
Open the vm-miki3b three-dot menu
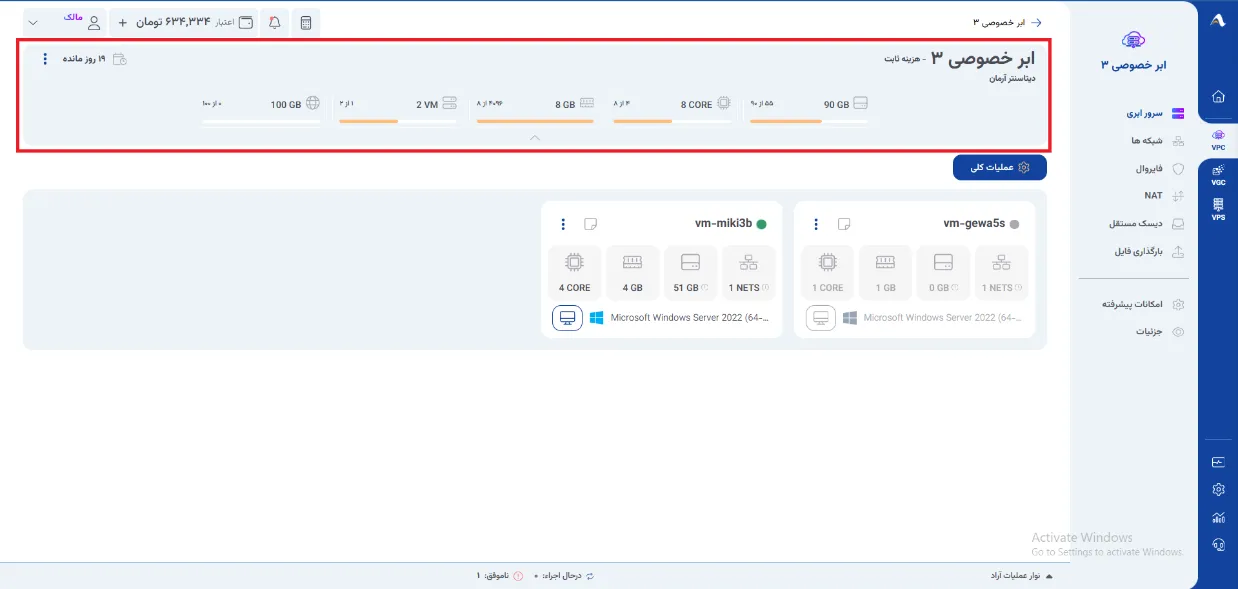point(563,224)
